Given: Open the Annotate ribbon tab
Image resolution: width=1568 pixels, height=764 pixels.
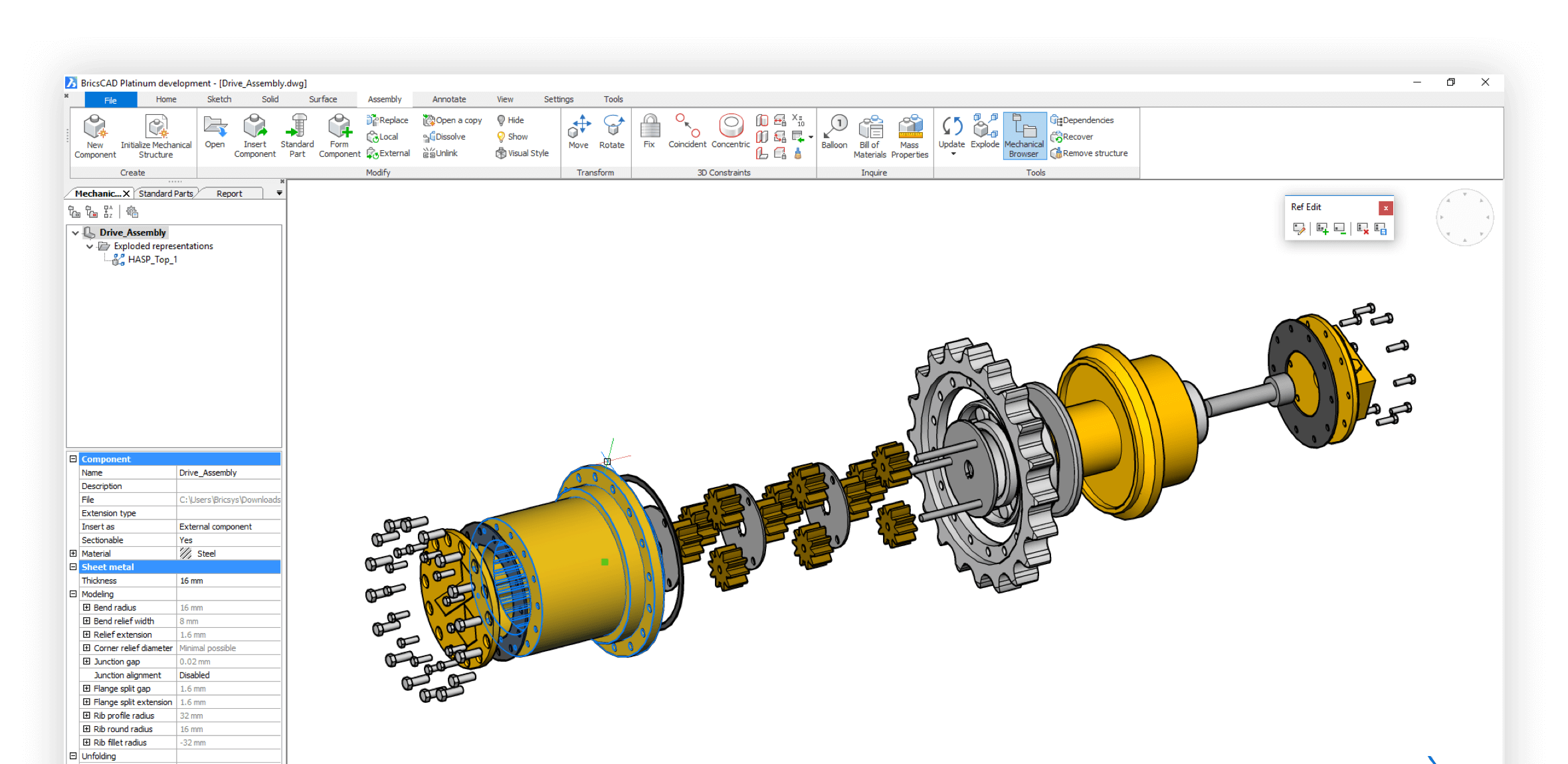Looking at the screenshot, I should tap(448, 99).
